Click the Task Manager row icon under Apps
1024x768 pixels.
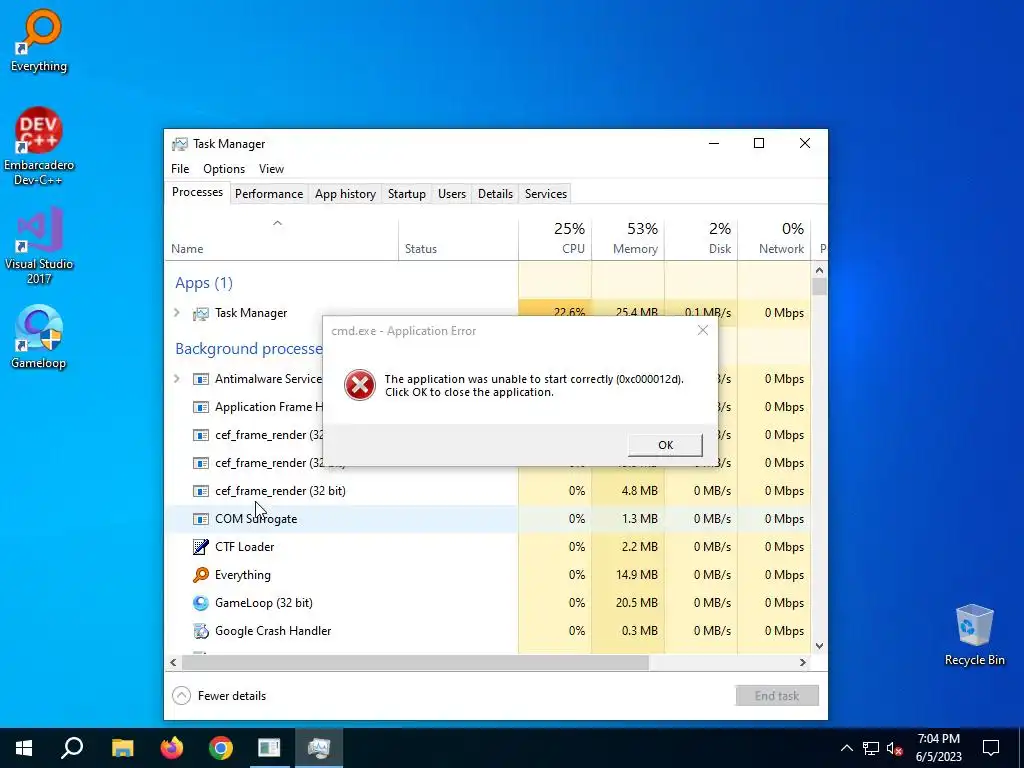pyautogui.click(x=200, y=313)
